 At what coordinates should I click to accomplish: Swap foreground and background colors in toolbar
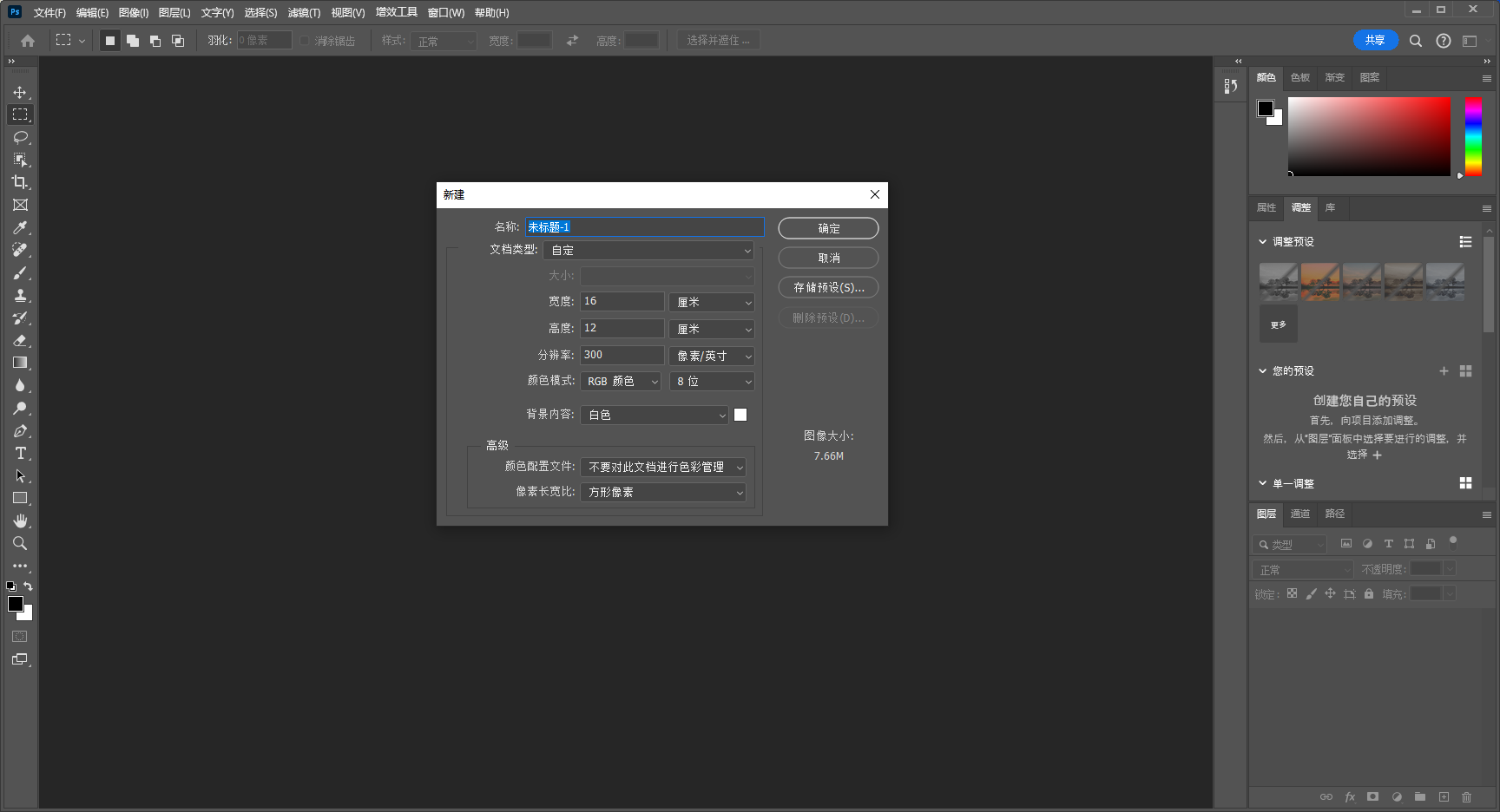28,586
